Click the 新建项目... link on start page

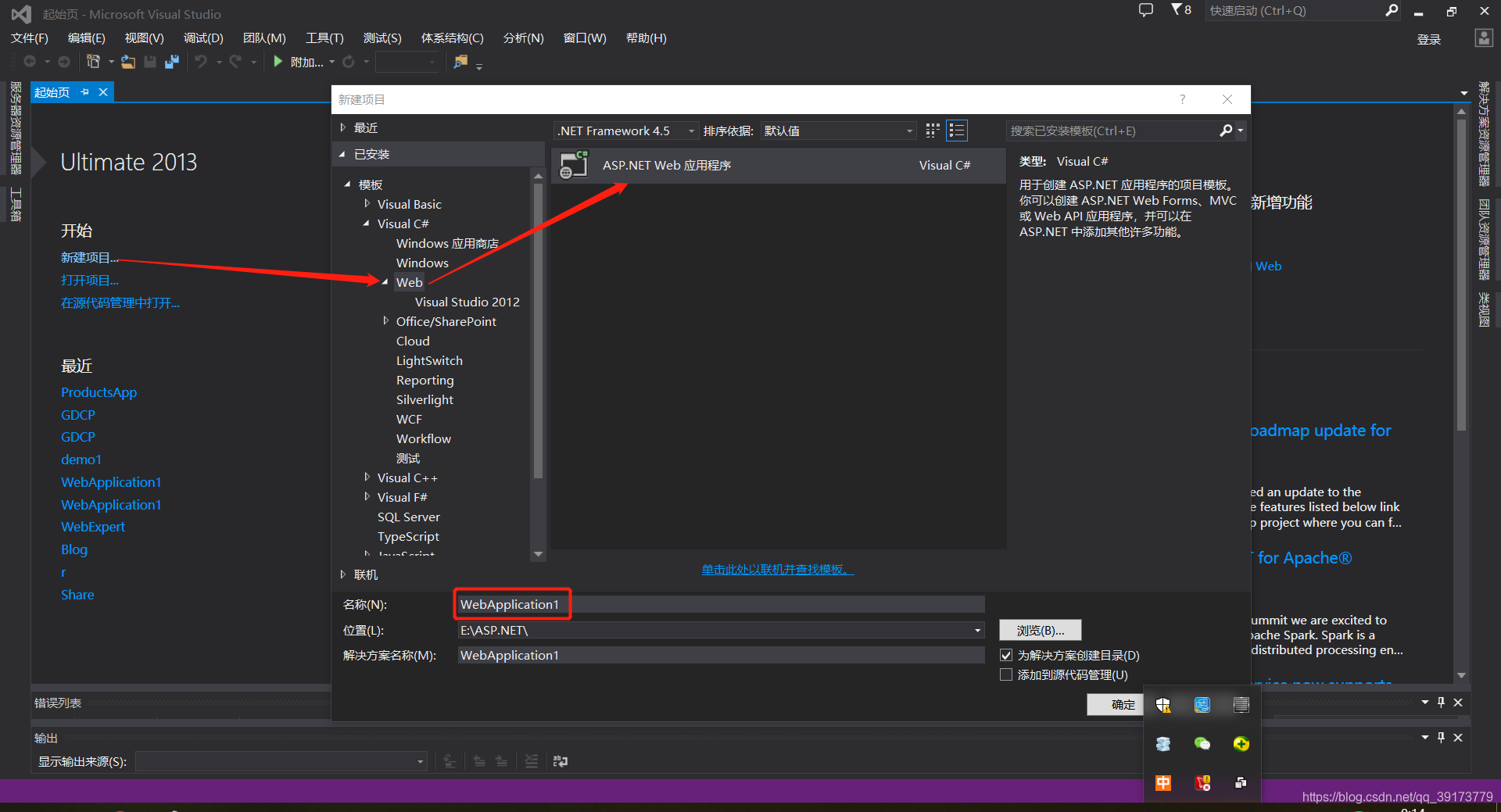90,258
